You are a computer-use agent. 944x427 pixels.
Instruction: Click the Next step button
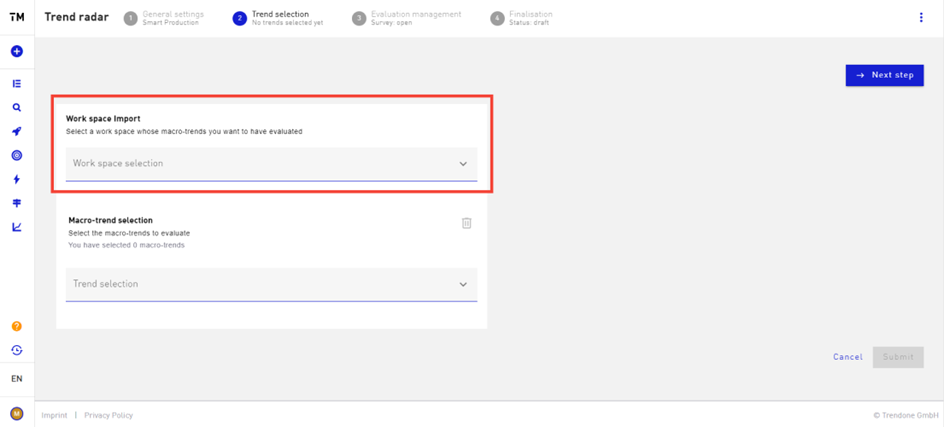tap(884, 75)
